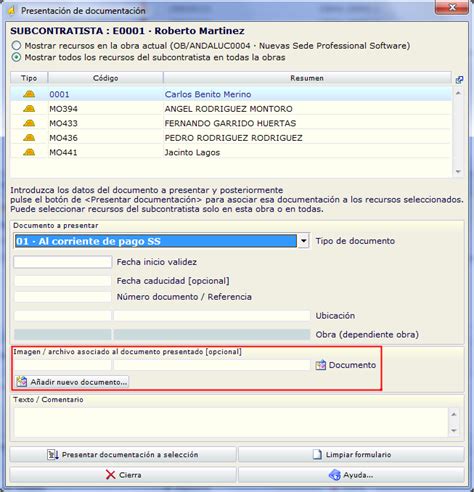Click the hard hat icon for MO436
Image resolution: width=474 pixels, height=492 pixels.
click(x=29, y=138)
